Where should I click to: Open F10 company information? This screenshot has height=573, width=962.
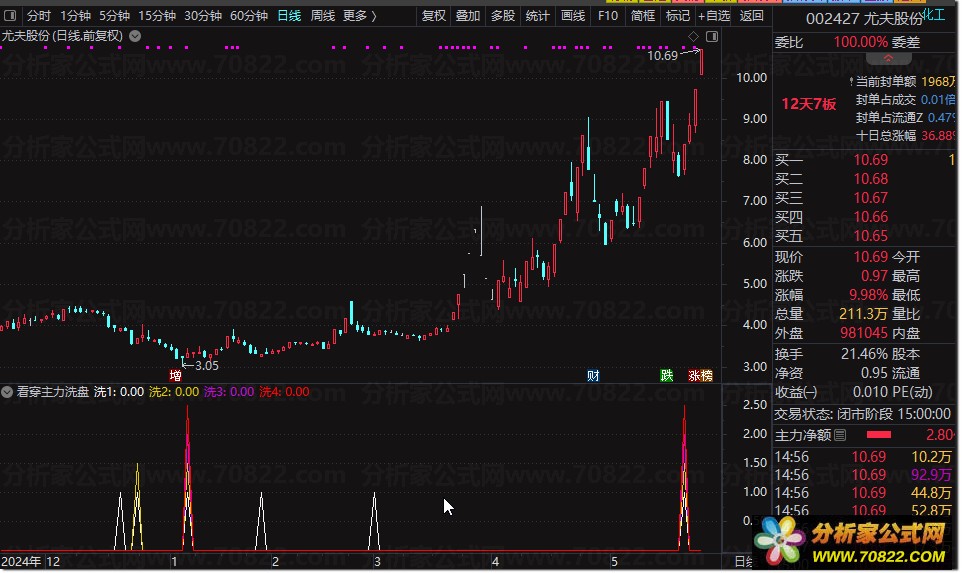point(608,15)
